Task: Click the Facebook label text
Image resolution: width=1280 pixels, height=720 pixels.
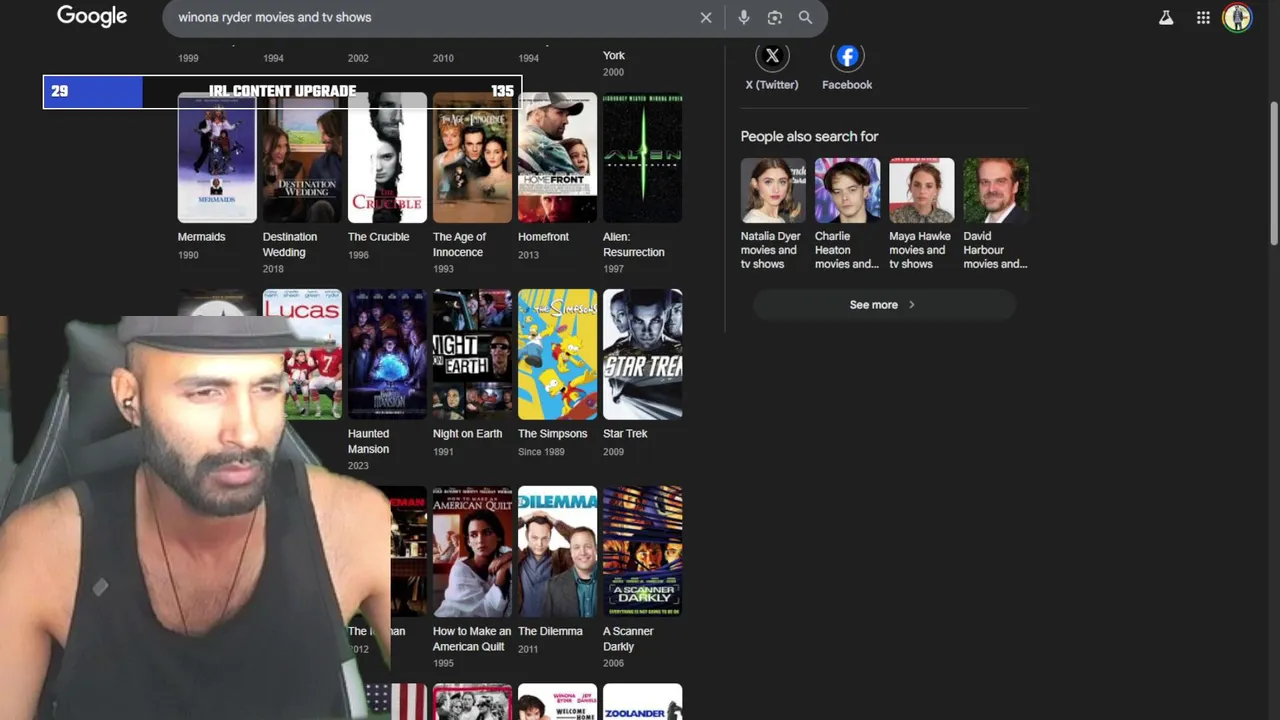Action: tap(847, 85)
